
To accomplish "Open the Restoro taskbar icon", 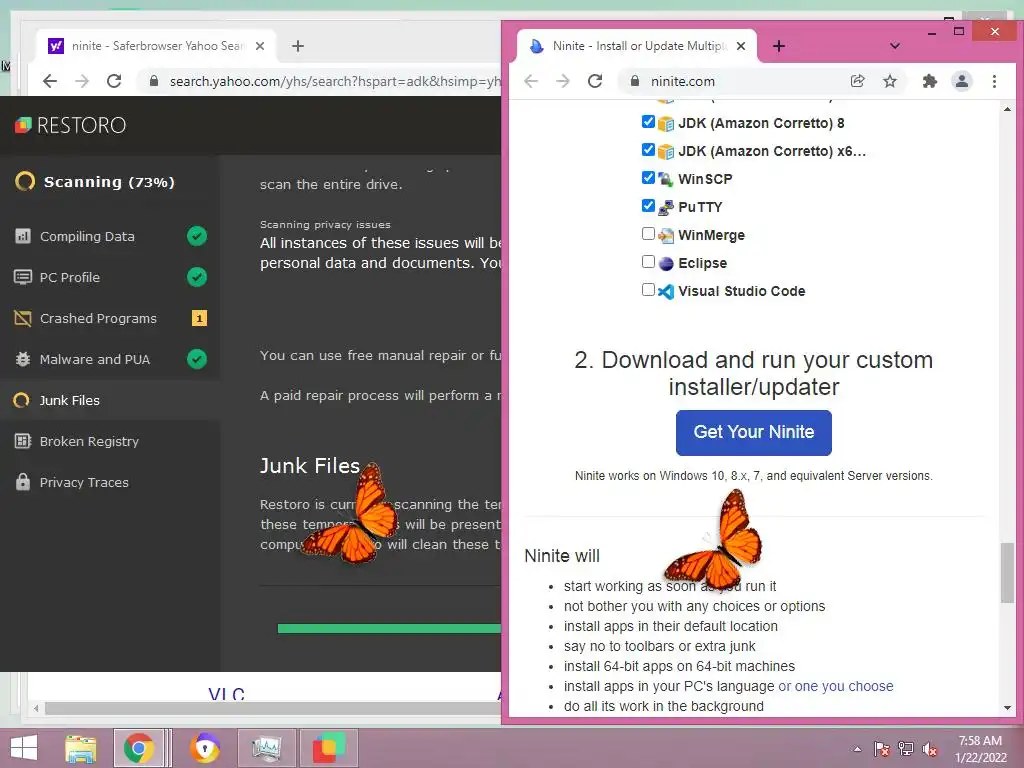I will (x=328, y=748).
